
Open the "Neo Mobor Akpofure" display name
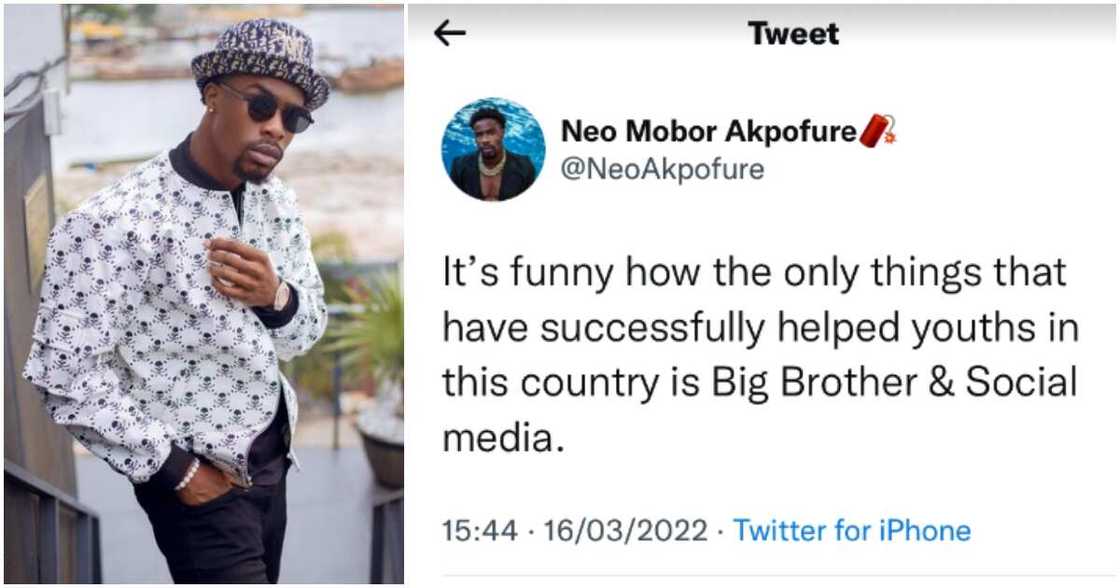tap(709, 131)
